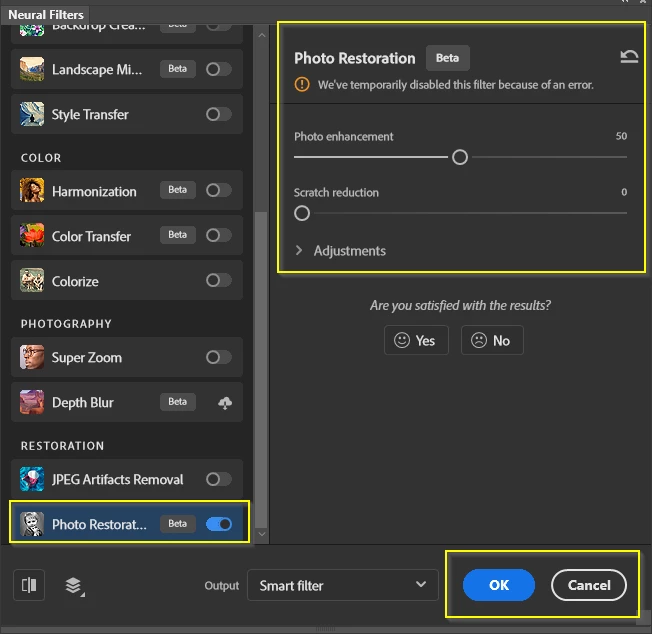Click the Depth Blur thumbnail
The image size is (652, 634).
[x=32, y=402]
